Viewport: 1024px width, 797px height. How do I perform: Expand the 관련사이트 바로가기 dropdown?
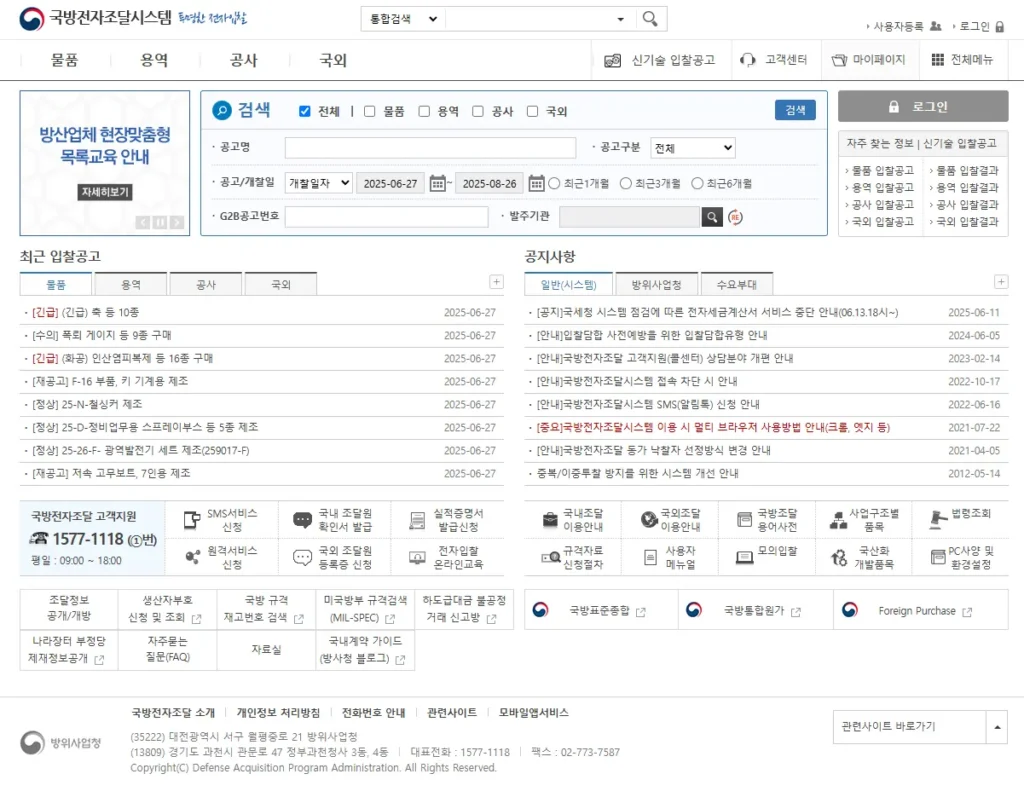997,726
